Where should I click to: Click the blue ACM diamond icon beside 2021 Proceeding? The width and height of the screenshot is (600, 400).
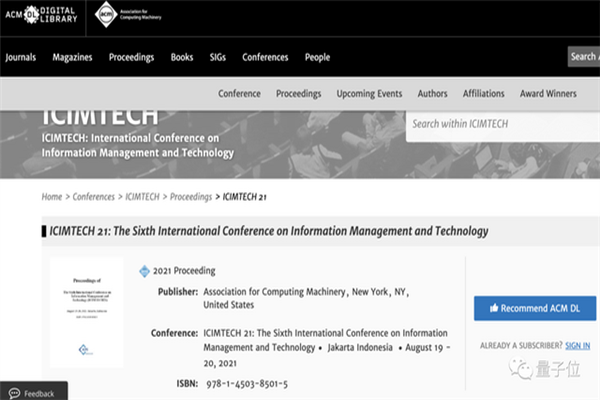[x=144, y=271]
